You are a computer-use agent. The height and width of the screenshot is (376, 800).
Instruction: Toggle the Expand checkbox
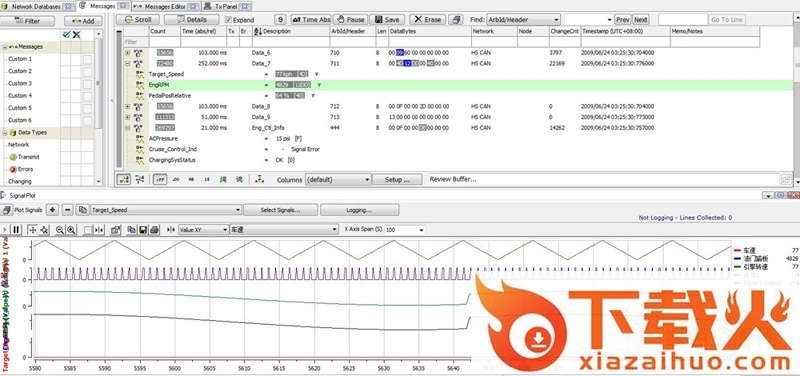229,19
